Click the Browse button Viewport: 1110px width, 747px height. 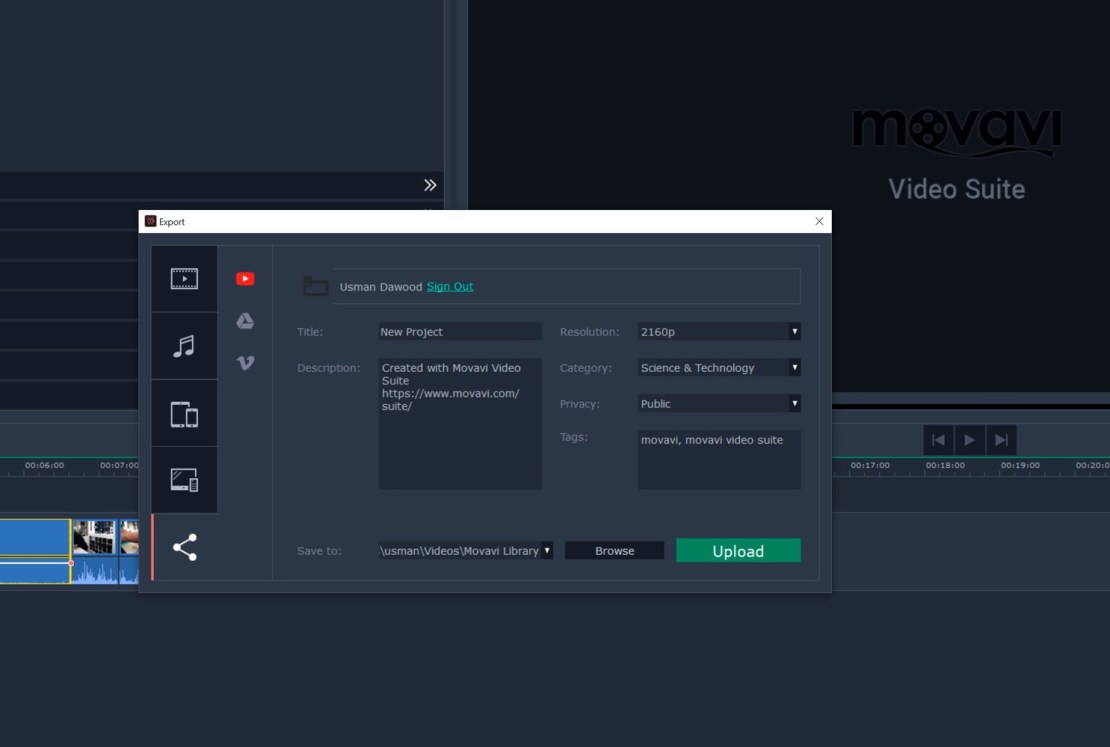[614, 550]
